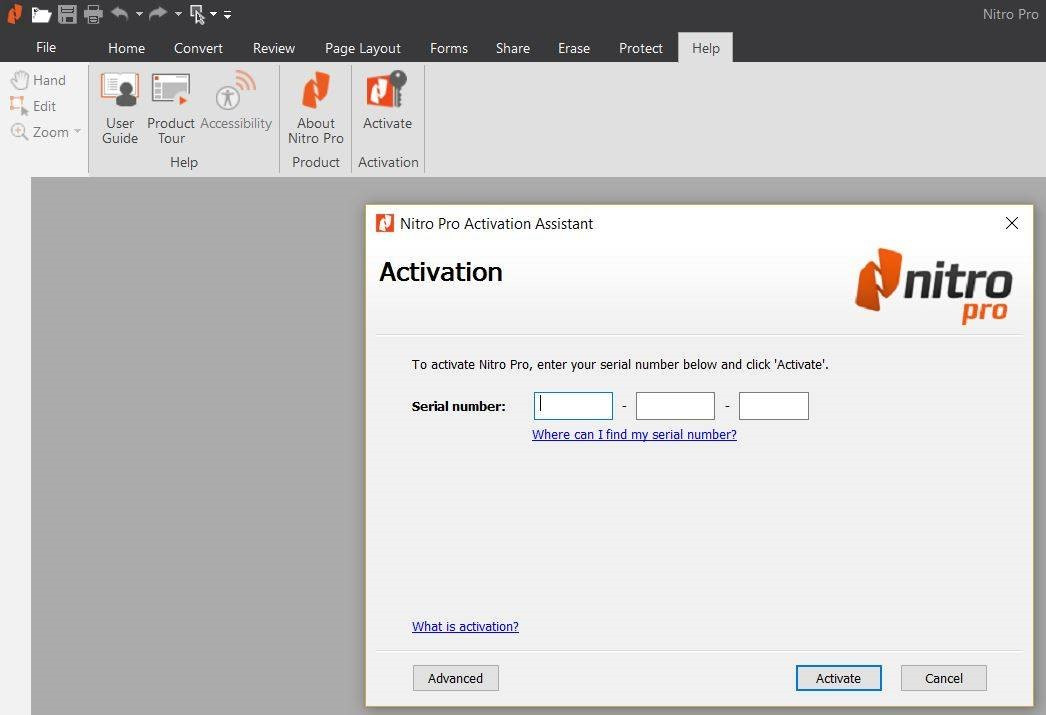Open 'Where can I find my serial number?' link
The height and width of the screenshot is (715, 1046).
[x=634, y=435]
